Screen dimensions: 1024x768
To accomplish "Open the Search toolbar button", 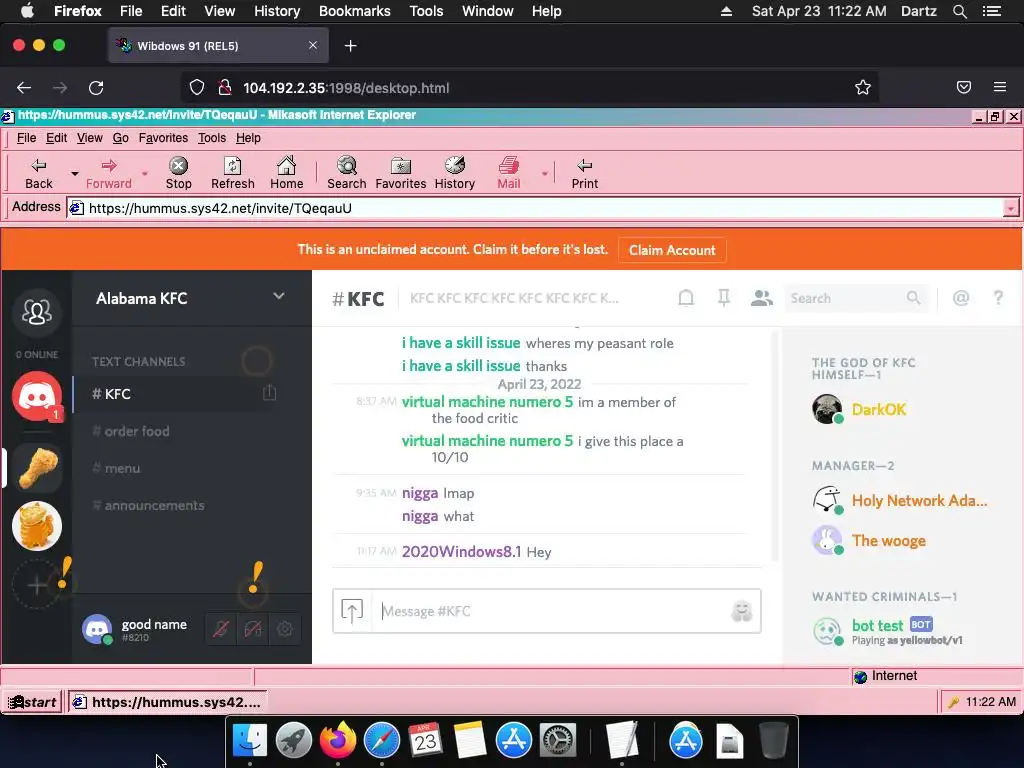I will [347, 174].
